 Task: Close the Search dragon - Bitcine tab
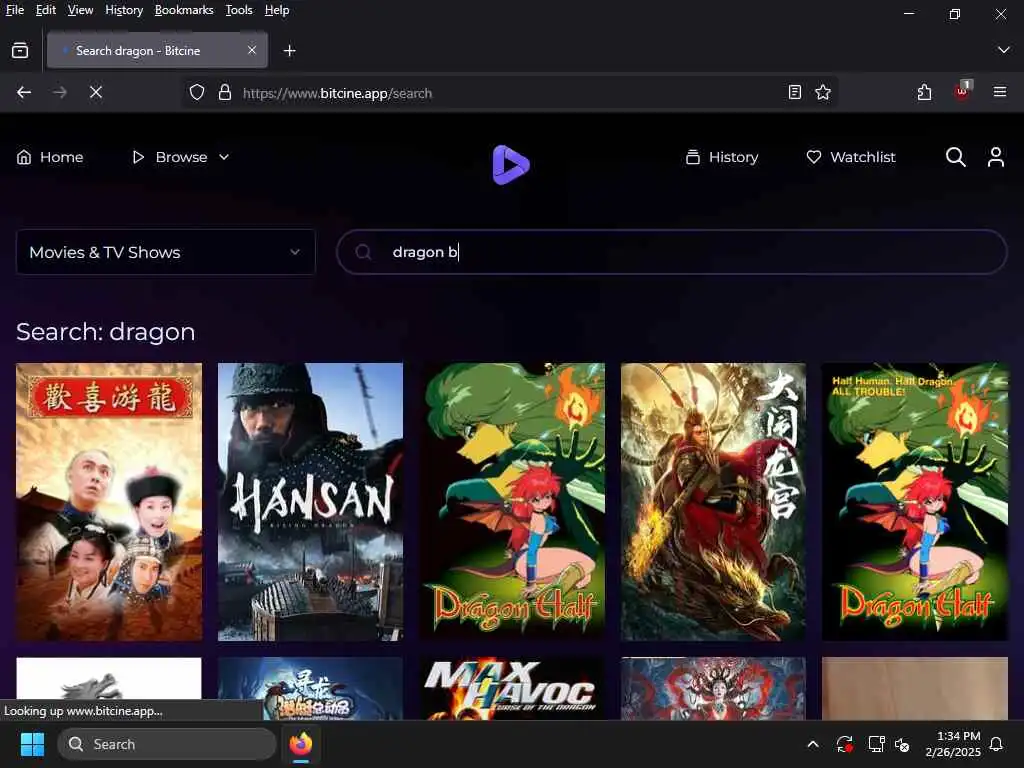[252, 50]
